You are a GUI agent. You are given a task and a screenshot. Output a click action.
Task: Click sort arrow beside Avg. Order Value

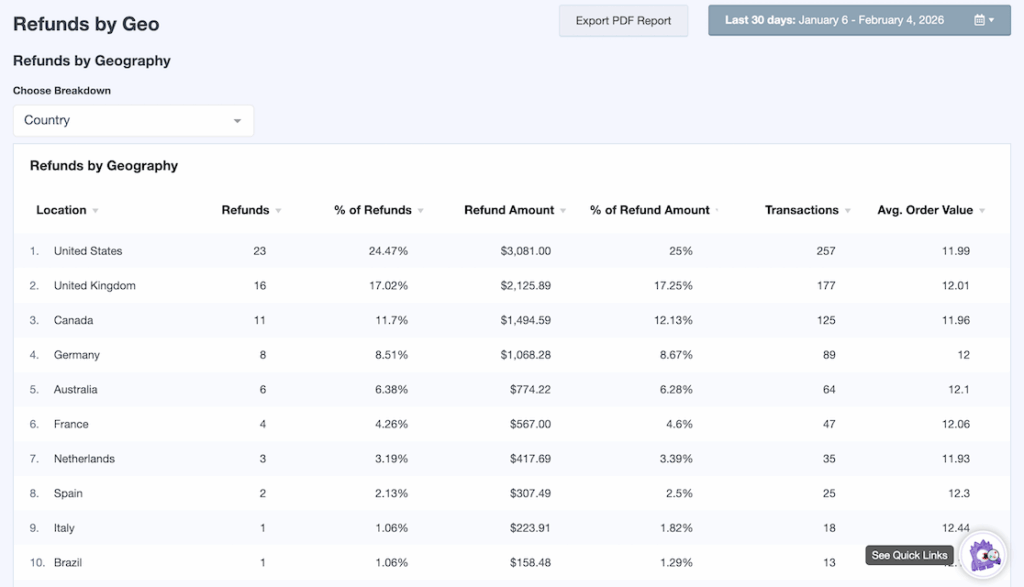point(982,211)
